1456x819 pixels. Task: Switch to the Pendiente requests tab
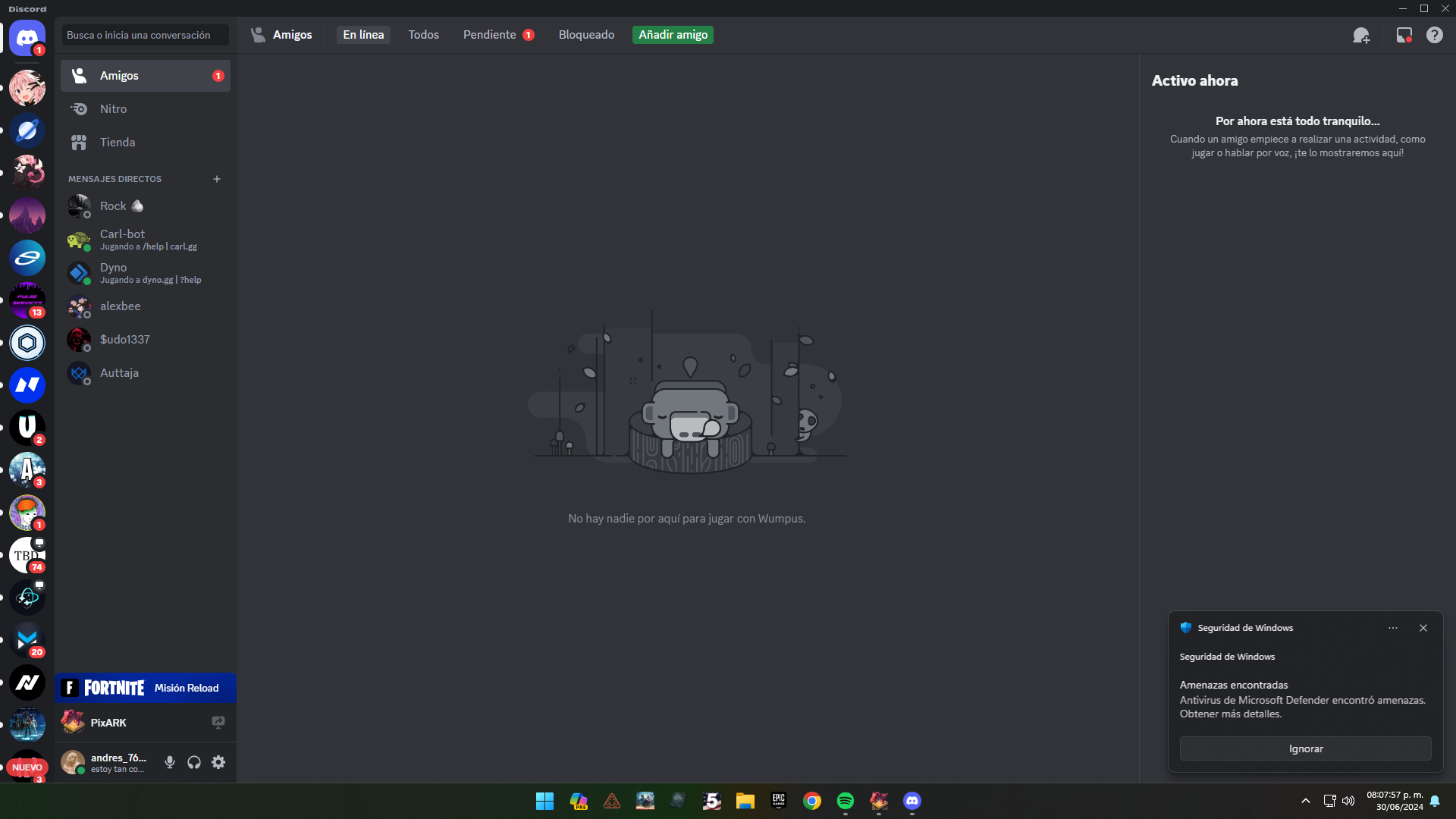pyautogui.click(x=498, y=35)
